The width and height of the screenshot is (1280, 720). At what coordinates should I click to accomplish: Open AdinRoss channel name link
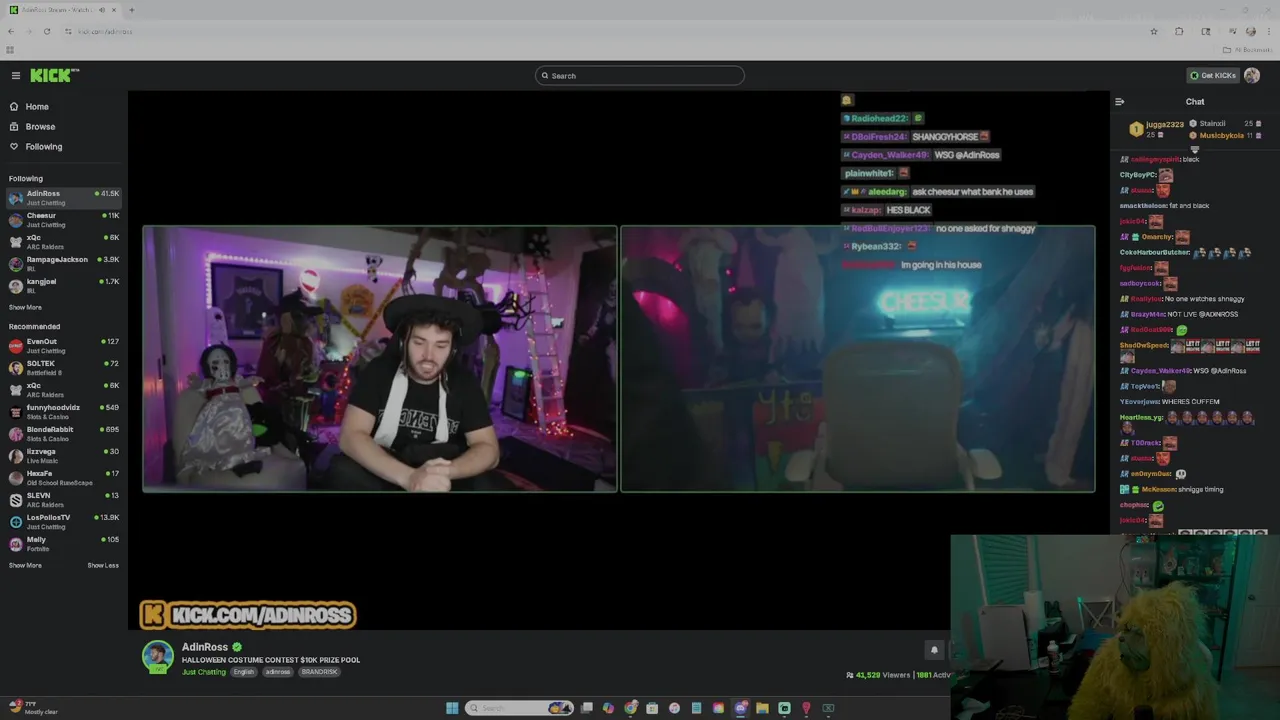point(205,647)
